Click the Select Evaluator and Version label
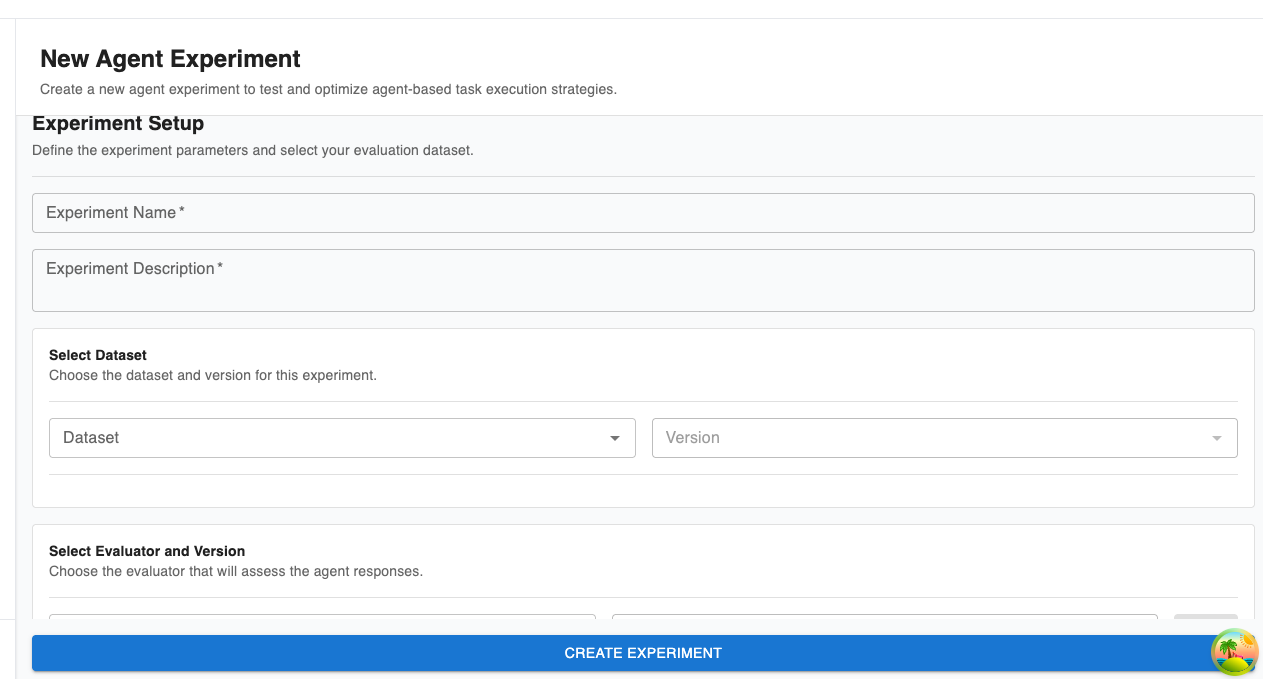 click(x=147, y=551)
